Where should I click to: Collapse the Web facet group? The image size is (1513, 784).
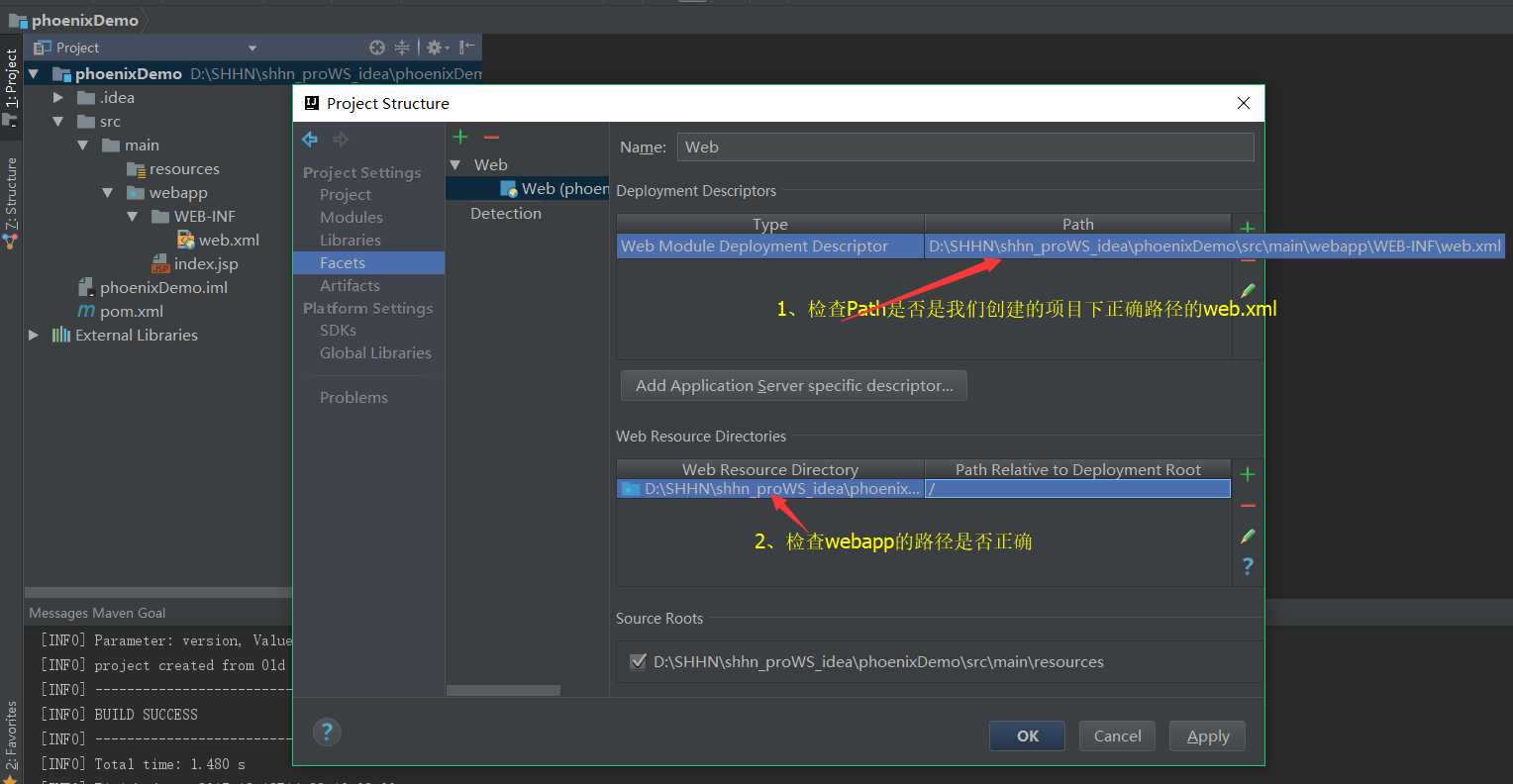coord(455,164)
